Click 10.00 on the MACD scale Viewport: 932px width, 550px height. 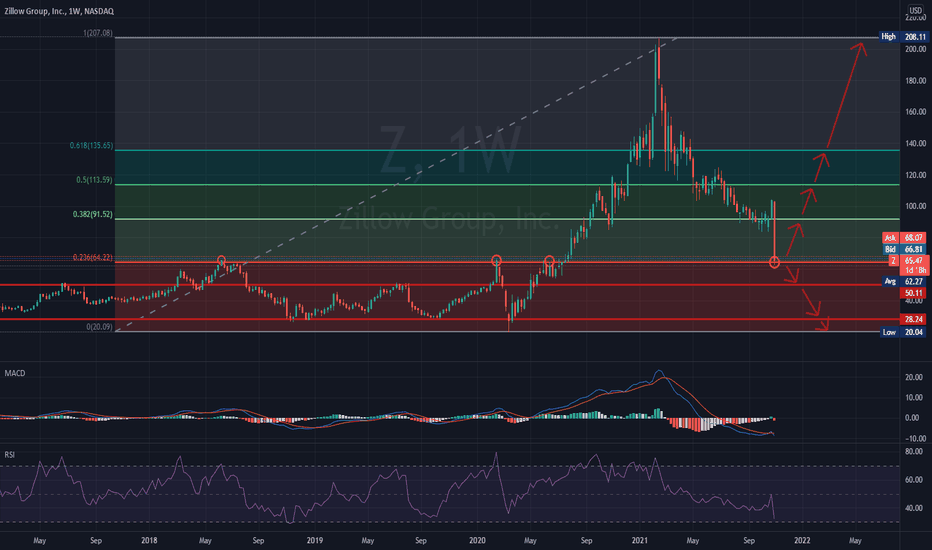pos(914,397)
